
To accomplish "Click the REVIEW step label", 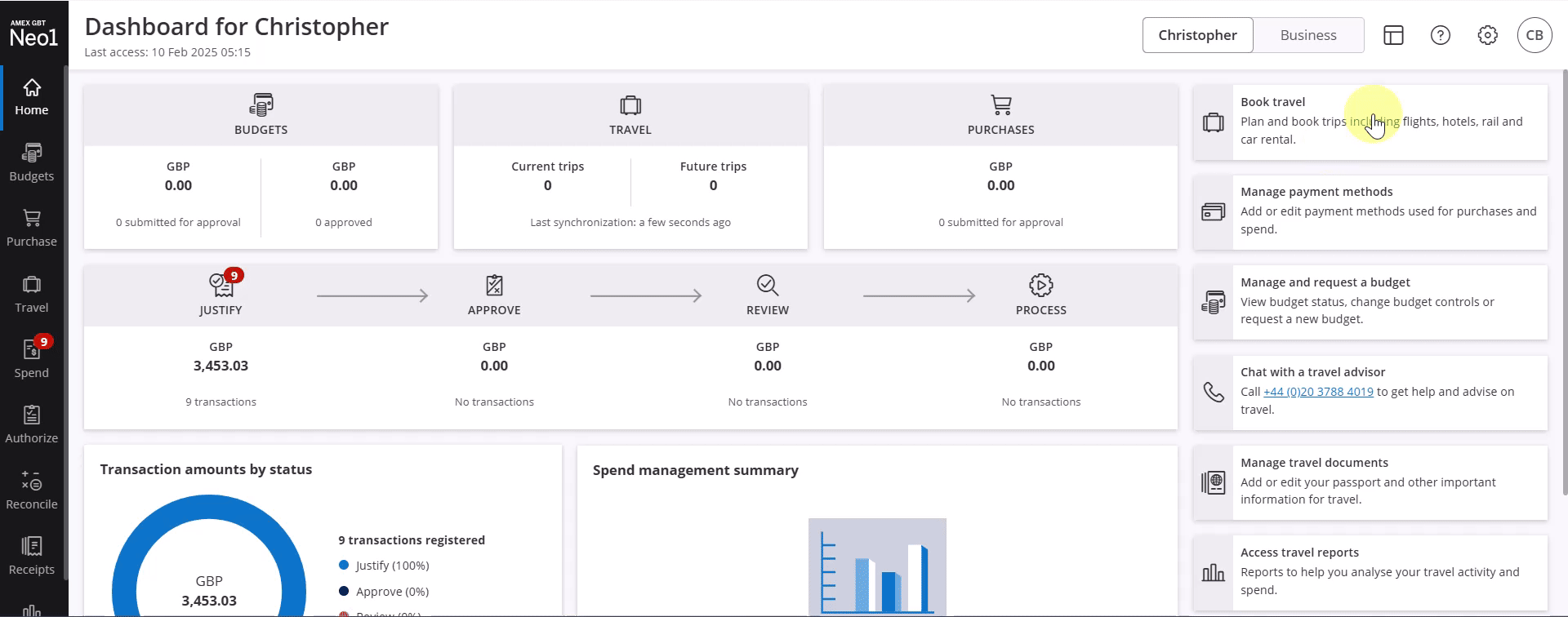I will click(768, 310).
